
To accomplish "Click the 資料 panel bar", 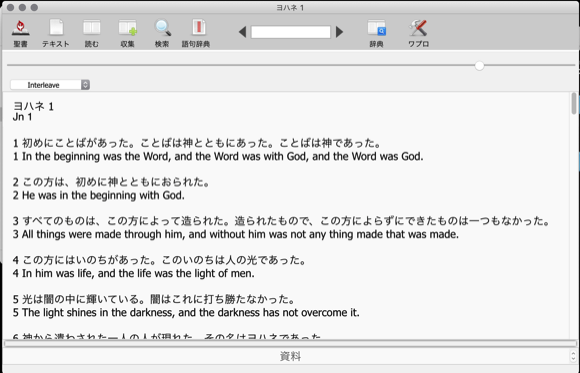I will tap(290, 356).
